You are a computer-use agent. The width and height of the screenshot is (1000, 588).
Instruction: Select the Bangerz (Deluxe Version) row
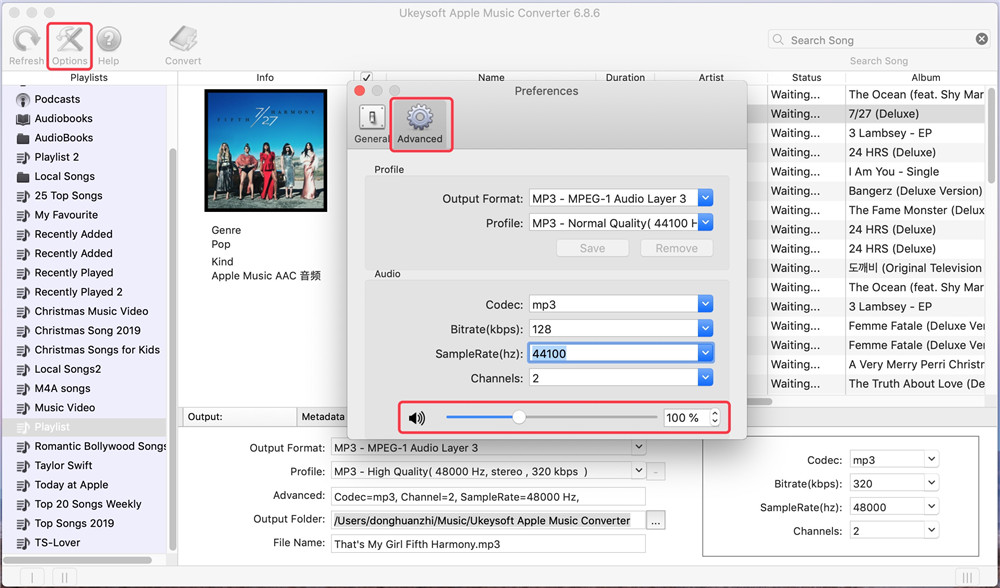(x=915, y=191)
